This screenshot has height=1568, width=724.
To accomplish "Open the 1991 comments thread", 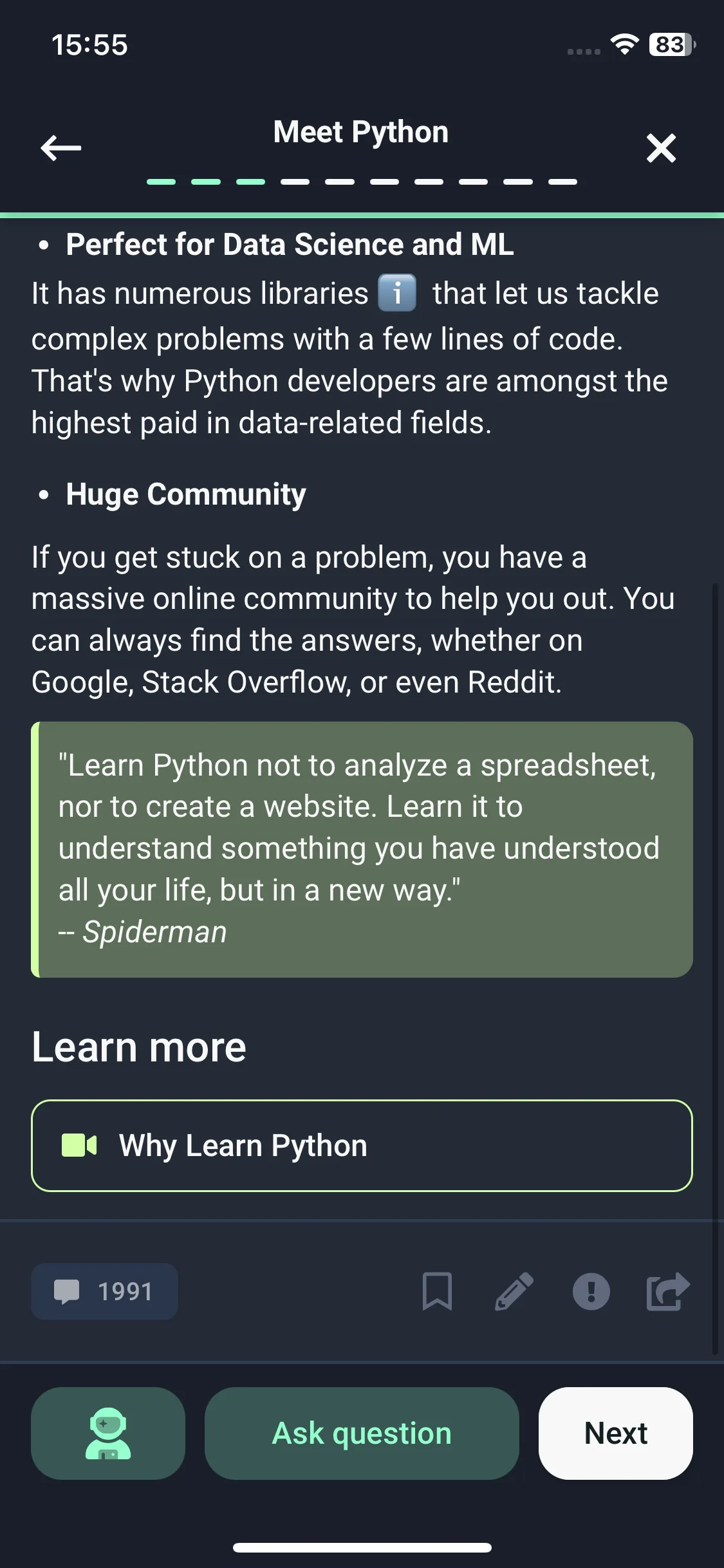I will click(x=104, y=1291).
